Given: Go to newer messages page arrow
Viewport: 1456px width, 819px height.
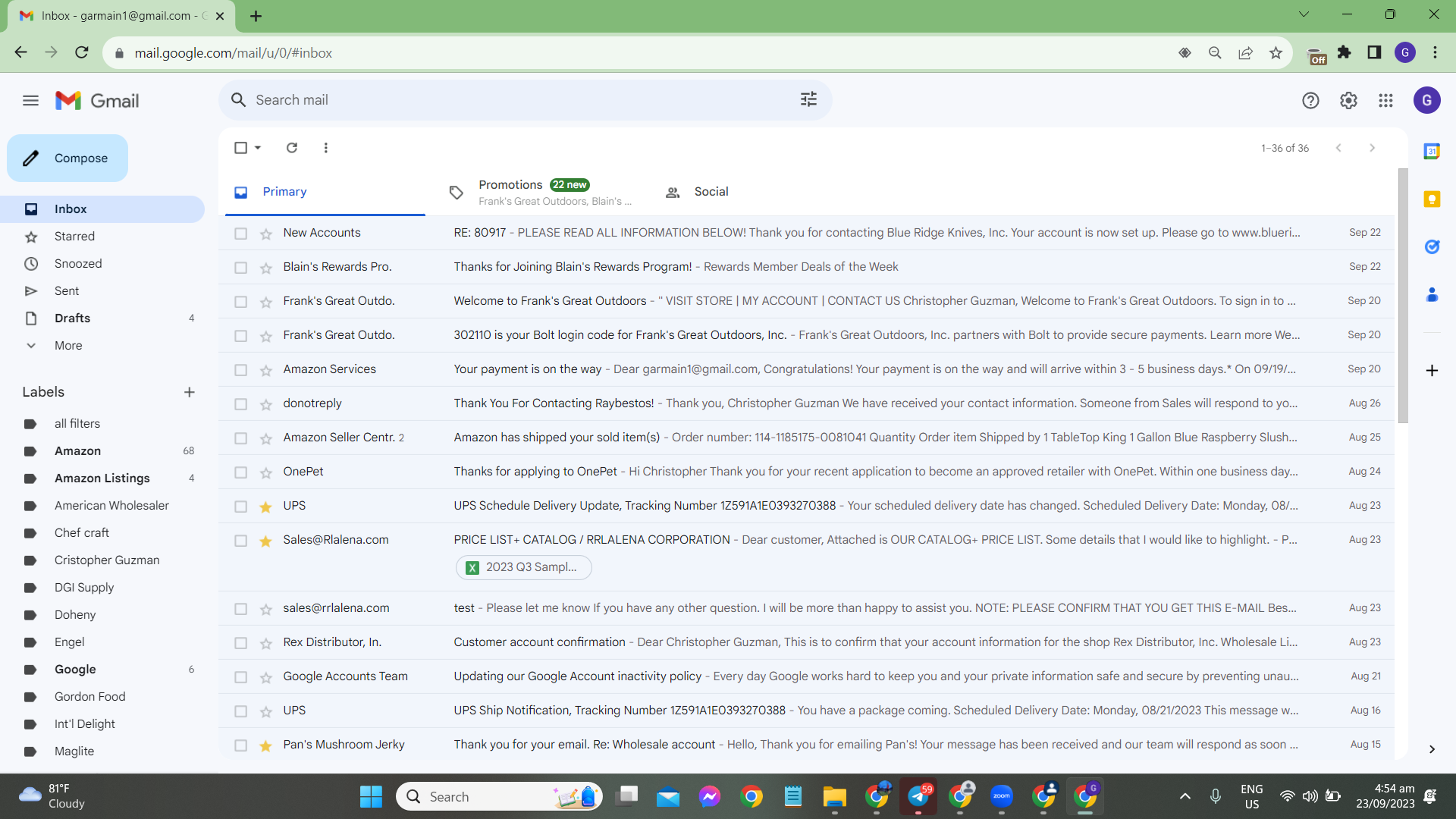Looking at the screenshot, I should [x=1338, y=148].
